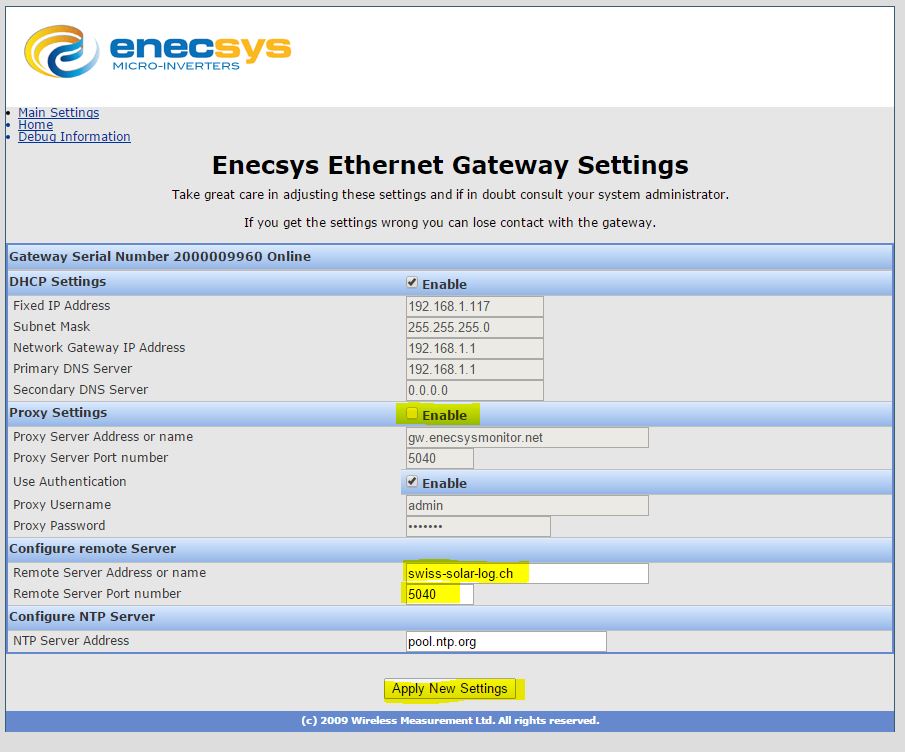Open the Main Settings link

click(58, 113)
